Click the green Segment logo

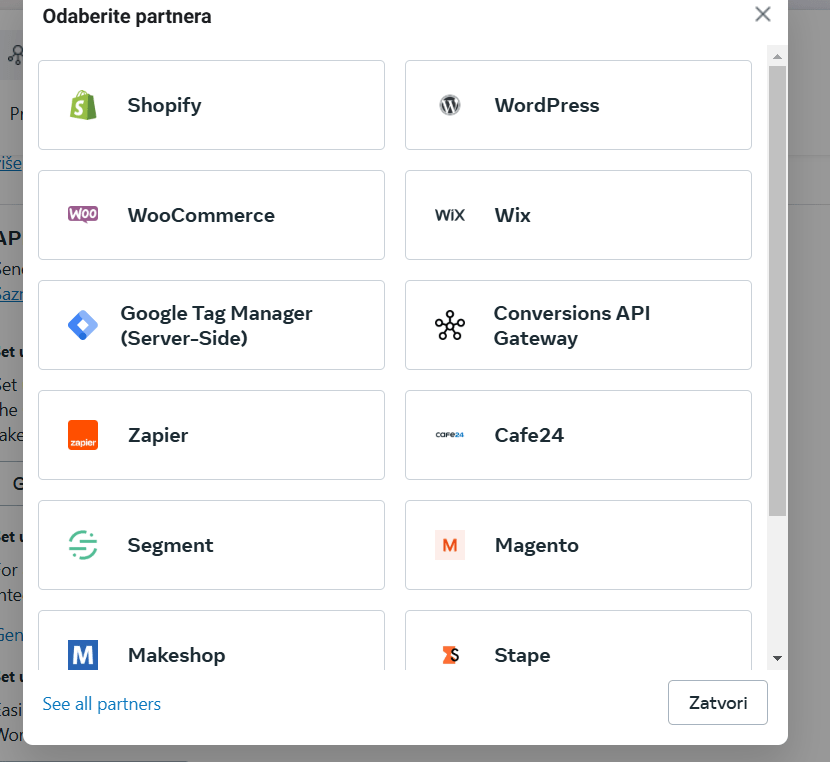coord(83,545)
